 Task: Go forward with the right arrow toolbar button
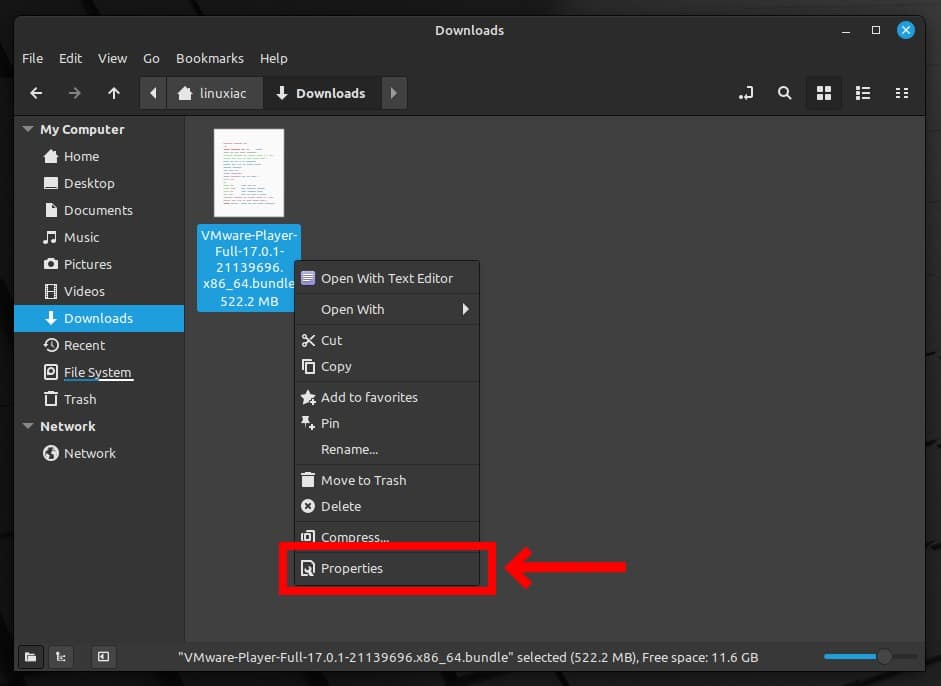point(74,93)
